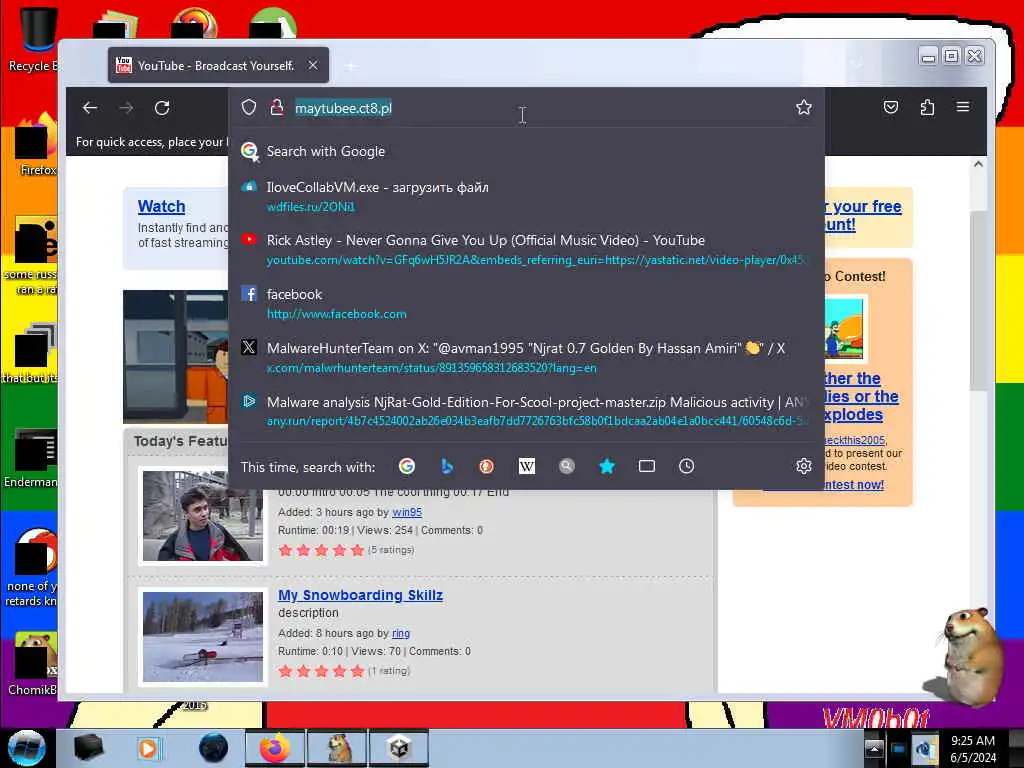Screen dimensions: 1024x768
Task: Select the Recycle Bin desktop icon
Action: (33, 39)
